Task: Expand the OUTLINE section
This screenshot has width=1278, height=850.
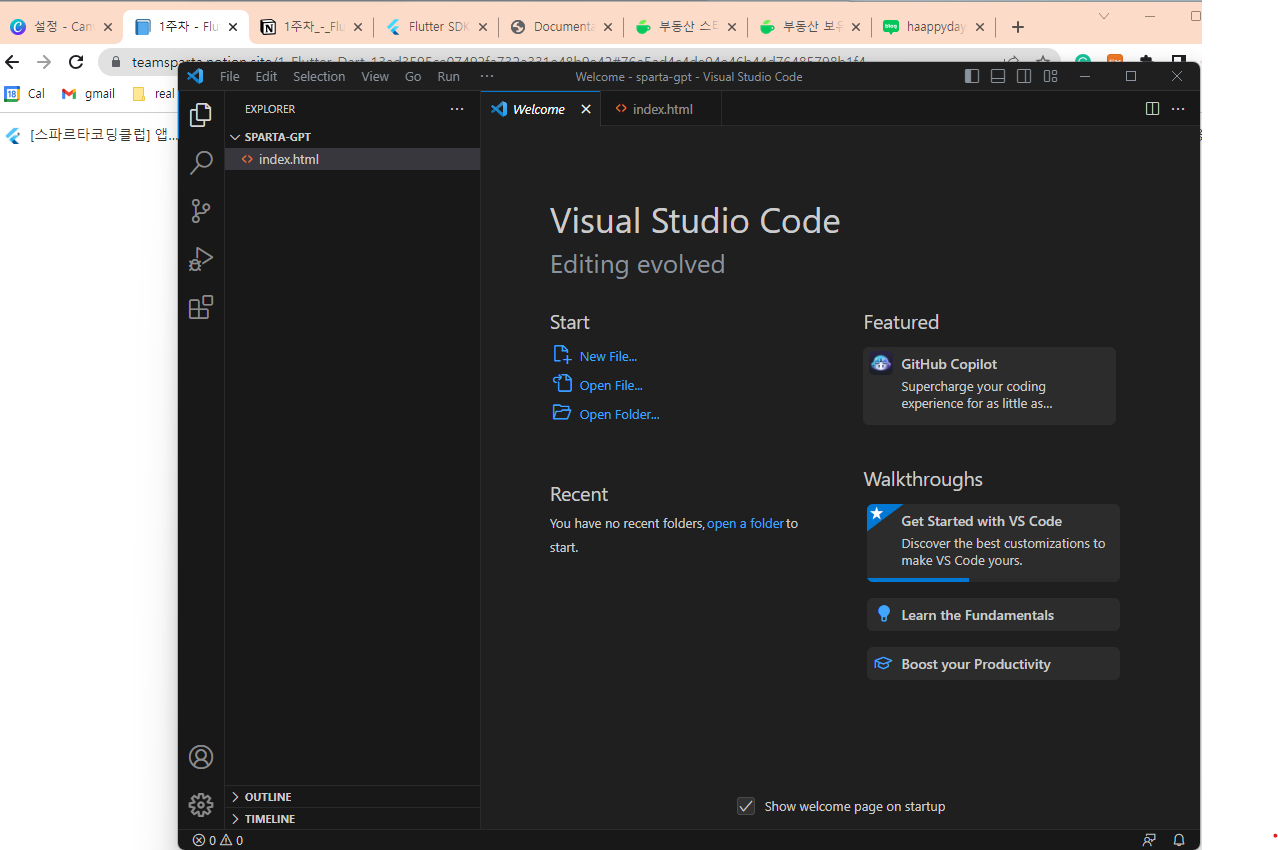Action: [352, 797]
